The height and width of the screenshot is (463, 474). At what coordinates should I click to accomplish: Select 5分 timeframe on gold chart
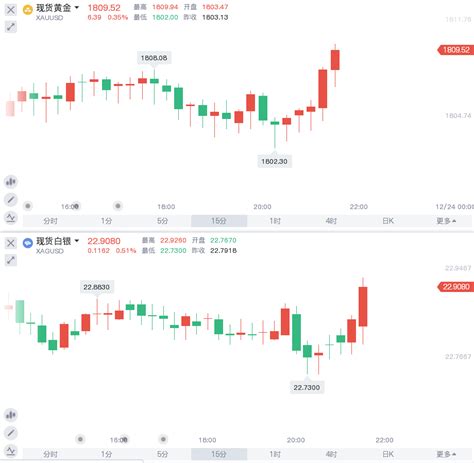tap(162, 221)
